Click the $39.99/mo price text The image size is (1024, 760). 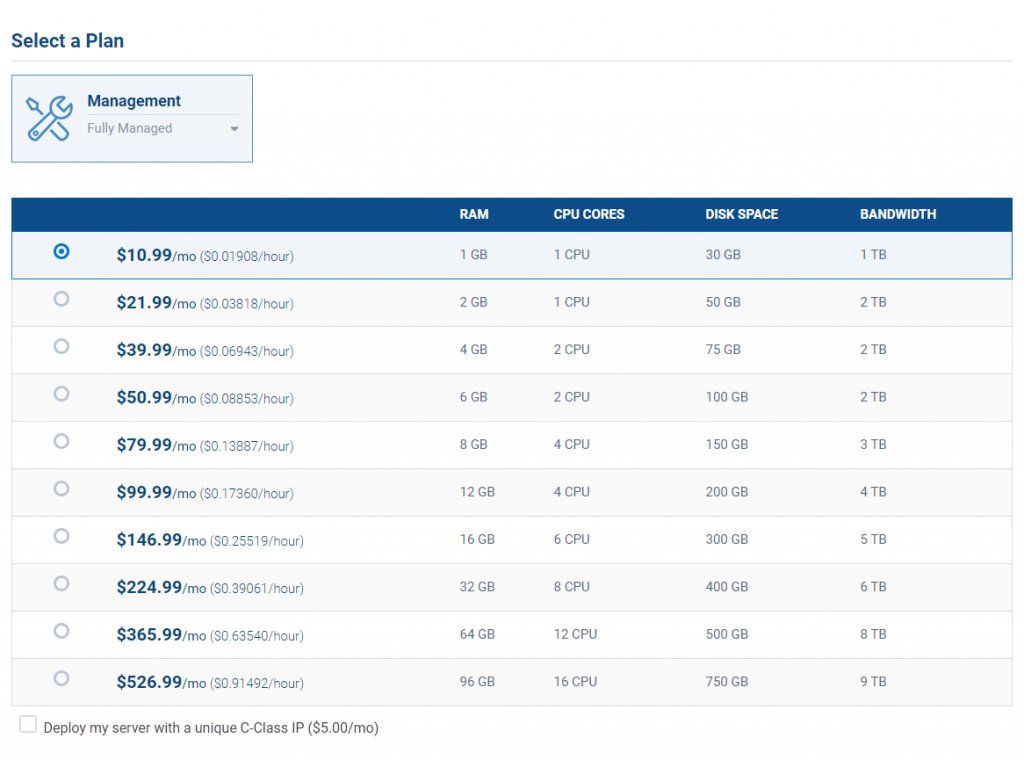pos(156,350)
